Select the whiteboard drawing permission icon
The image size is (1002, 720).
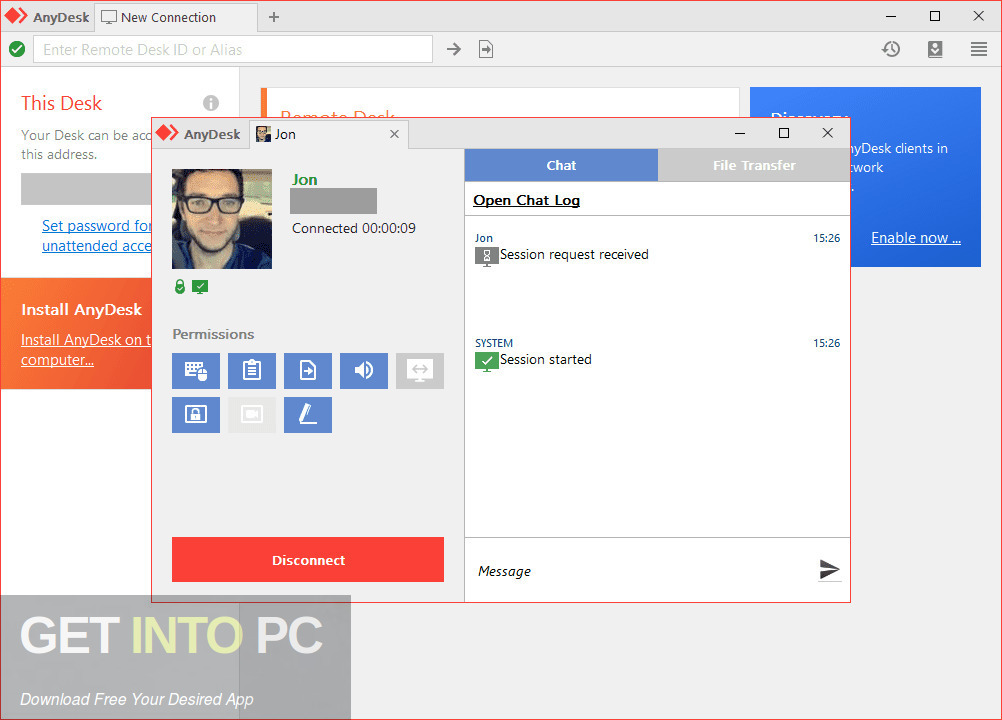(308, 415)
